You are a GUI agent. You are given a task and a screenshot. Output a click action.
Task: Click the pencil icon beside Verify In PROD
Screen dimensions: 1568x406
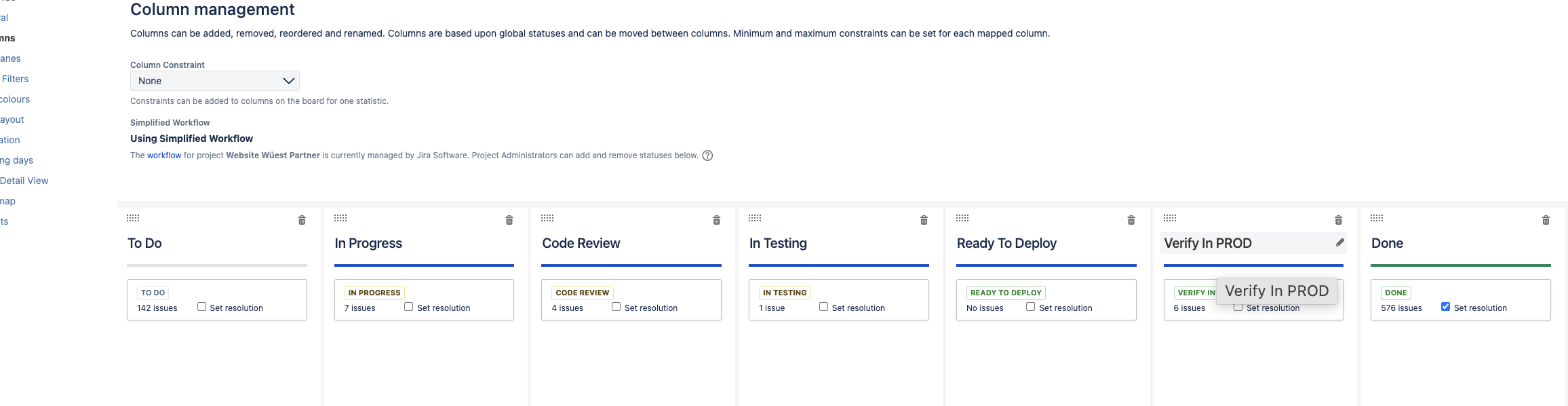click(1340, 242)
